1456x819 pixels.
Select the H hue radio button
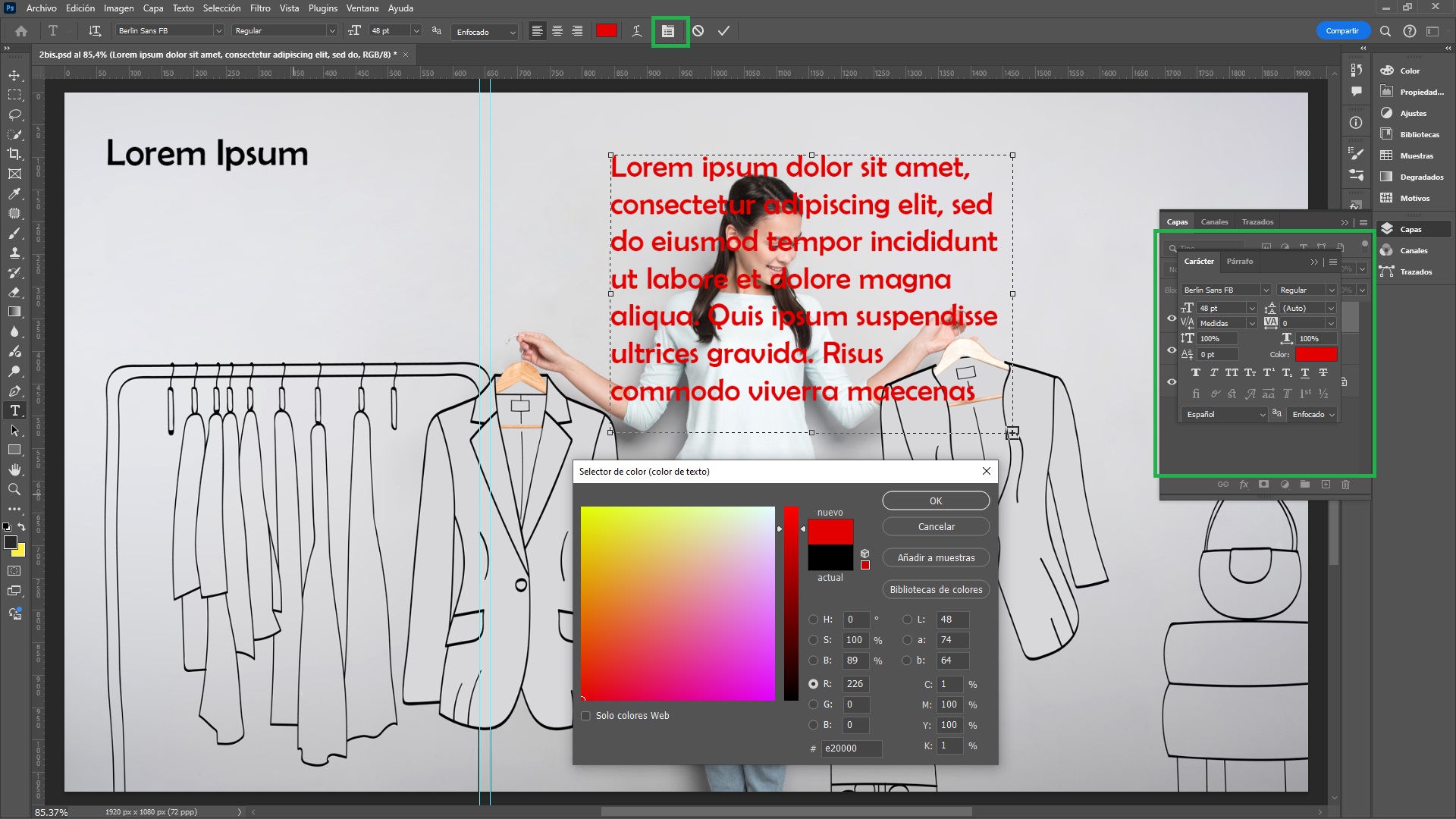click(x=813, y=620)
